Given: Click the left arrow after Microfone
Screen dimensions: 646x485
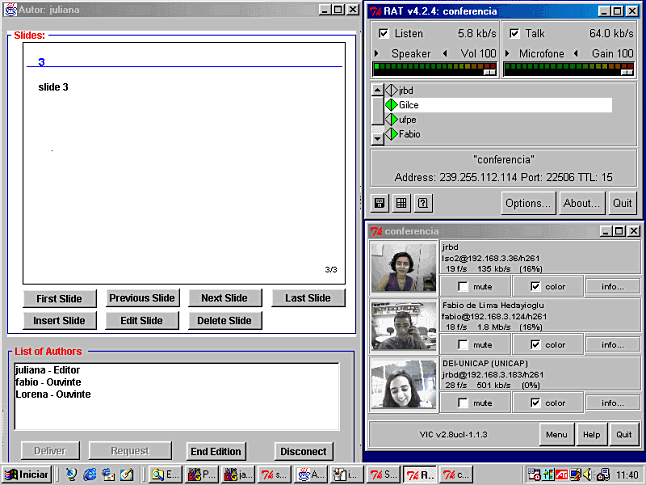Looking at the screenshot, I should 574,53.
